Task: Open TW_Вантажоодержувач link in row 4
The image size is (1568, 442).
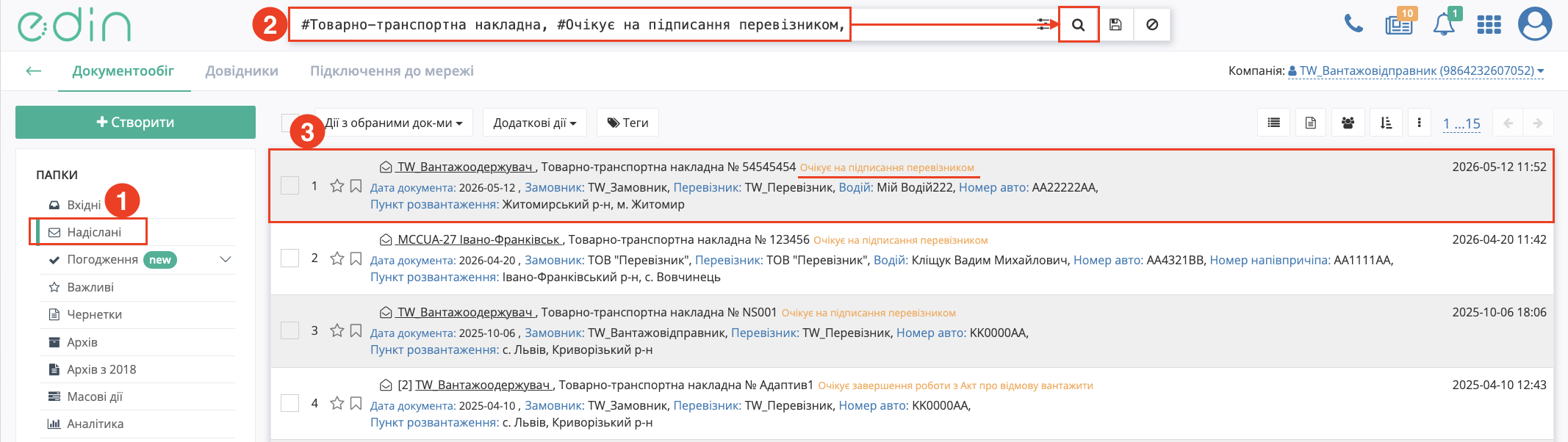Action: pyautogui.click(x=483, y=385)
